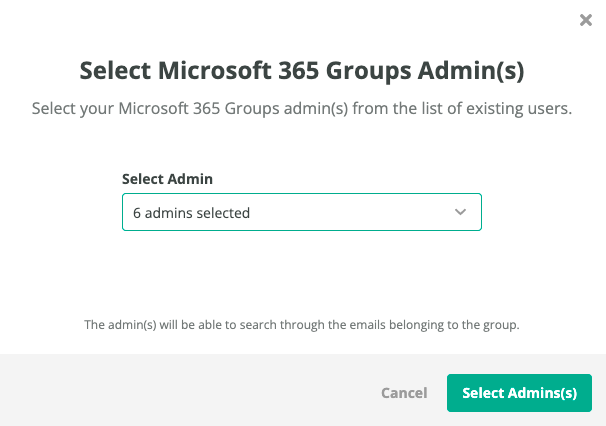
Task: Submit chosen admins with the green button
Action: click(519, 393)
